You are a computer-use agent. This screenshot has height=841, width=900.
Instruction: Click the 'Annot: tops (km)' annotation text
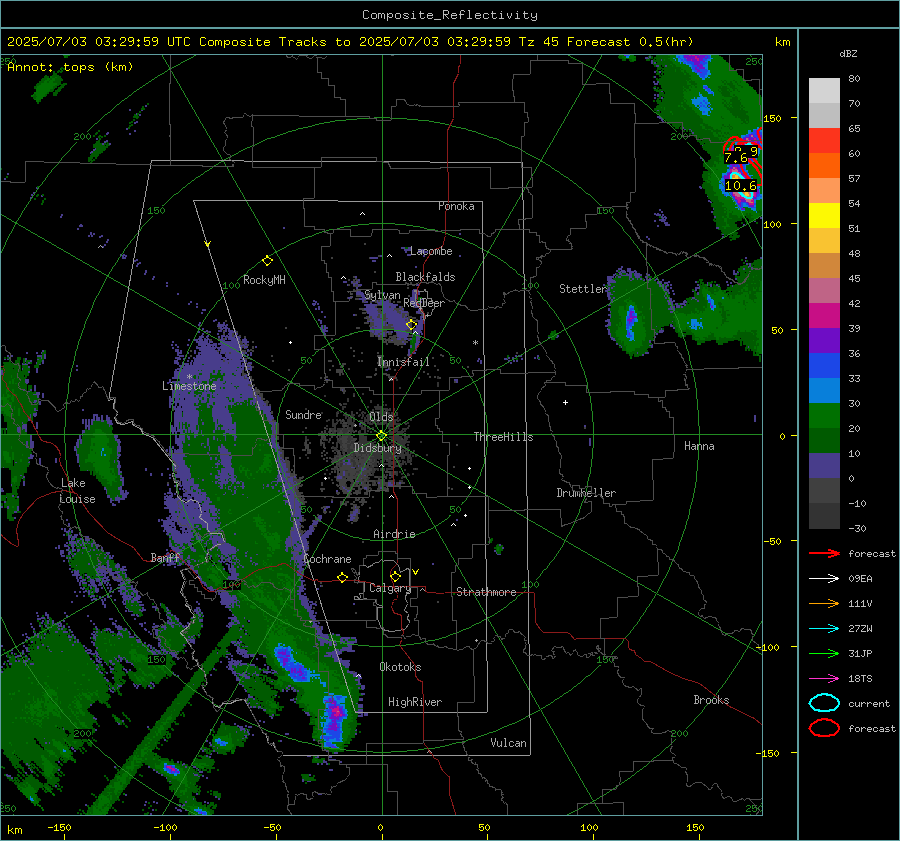(x=70, y=67)
